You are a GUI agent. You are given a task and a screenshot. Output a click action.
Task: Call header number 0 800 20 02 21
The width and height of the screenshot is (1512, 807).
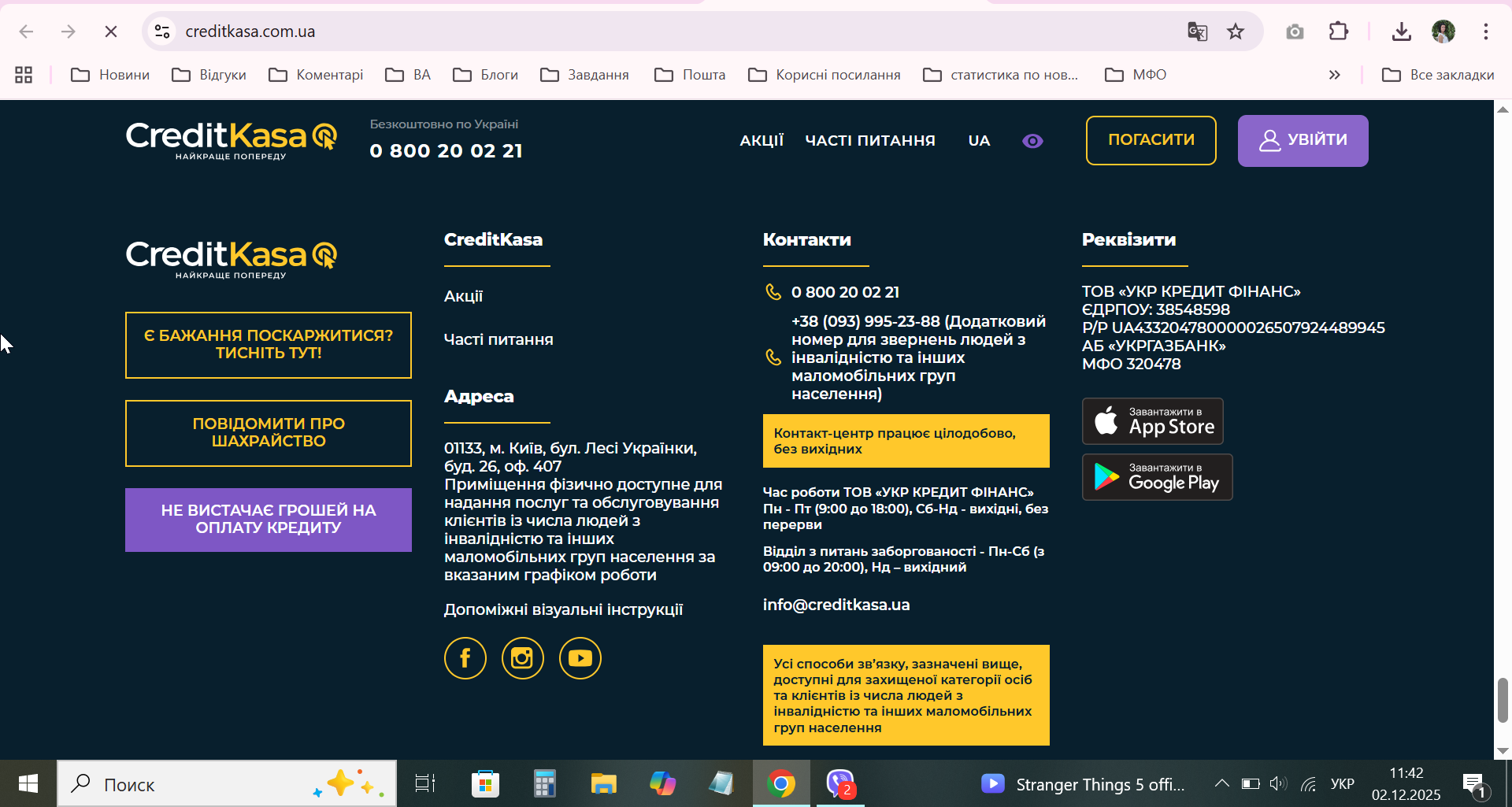(446, 150)
